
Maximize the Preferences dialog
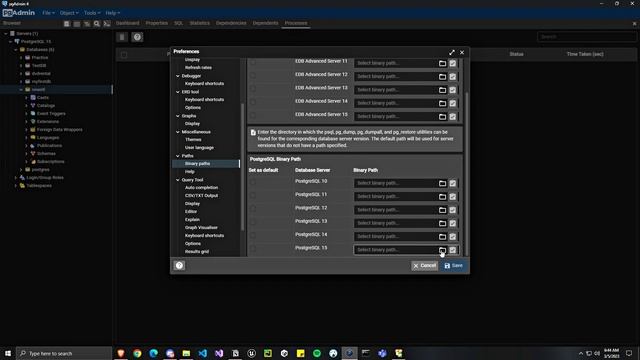click(x=452, y=52)
